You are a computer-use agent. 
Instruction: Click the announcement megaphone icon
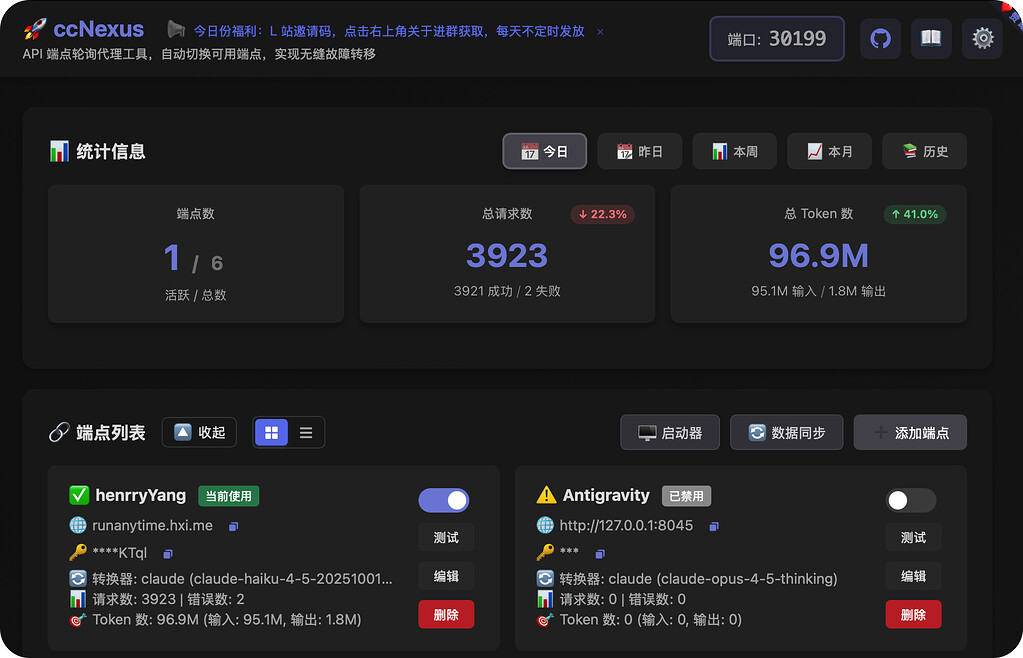coord(176,29)
